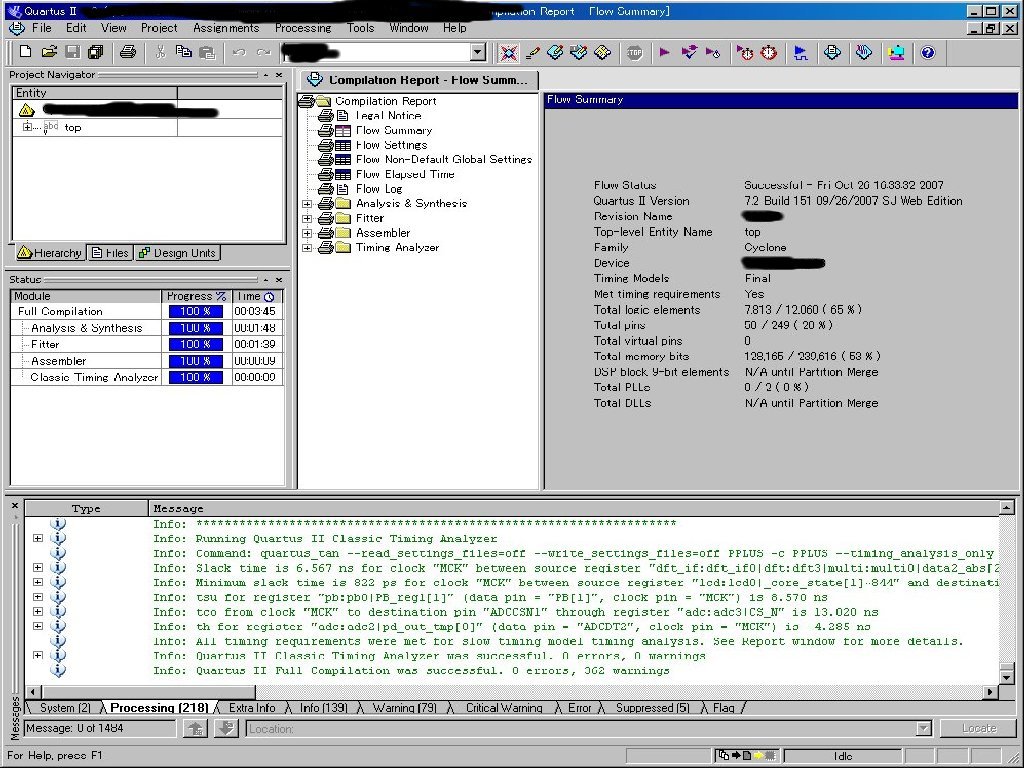Click the Copy toolbar icon
This screenshot has height=768, width=1024.
[x=184, y=52]
